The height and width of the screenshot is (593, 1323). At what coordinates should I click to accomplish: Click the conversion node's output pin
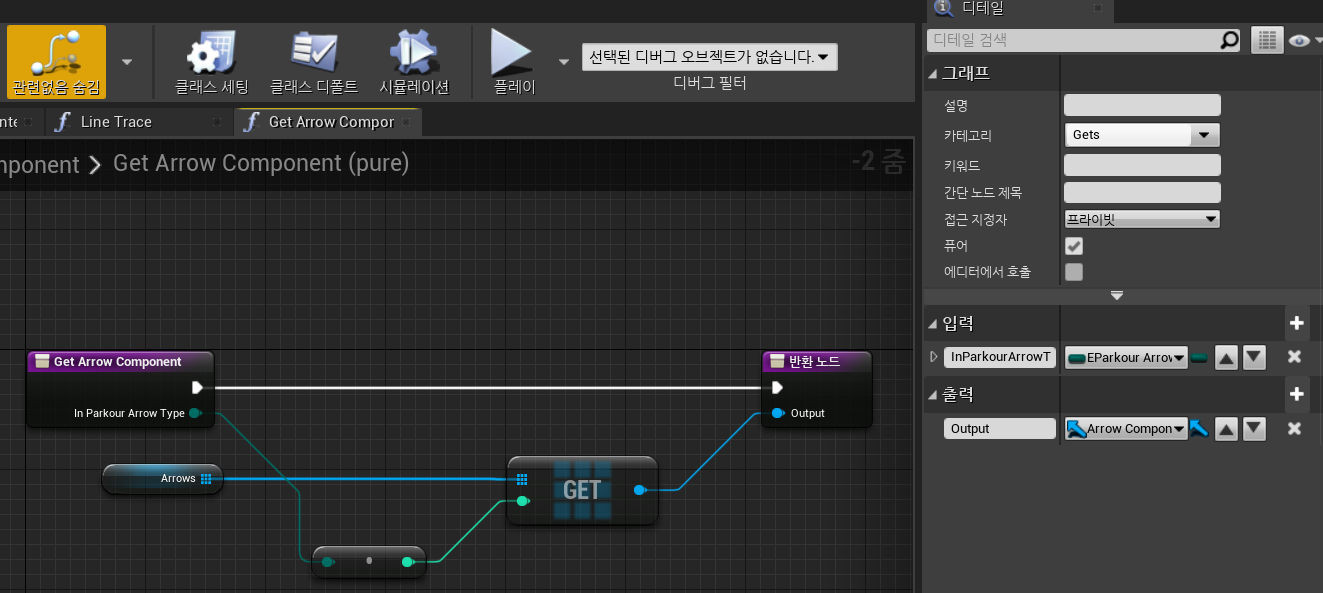(x=407, y=562)
